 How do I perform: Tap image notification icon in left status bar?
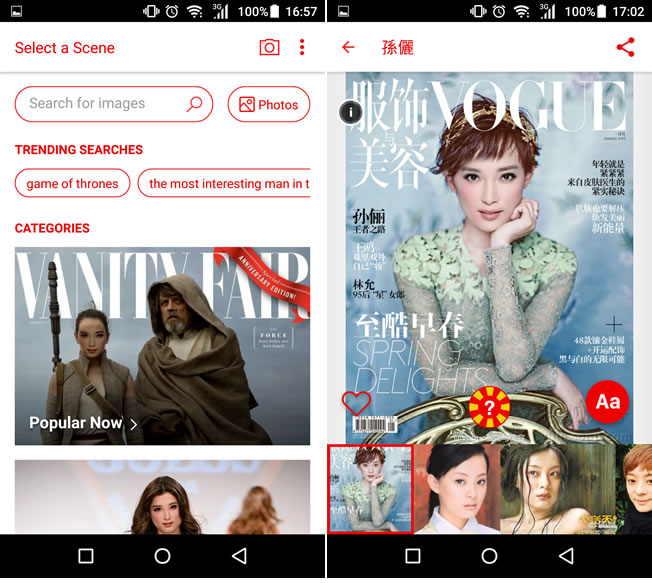16,11
